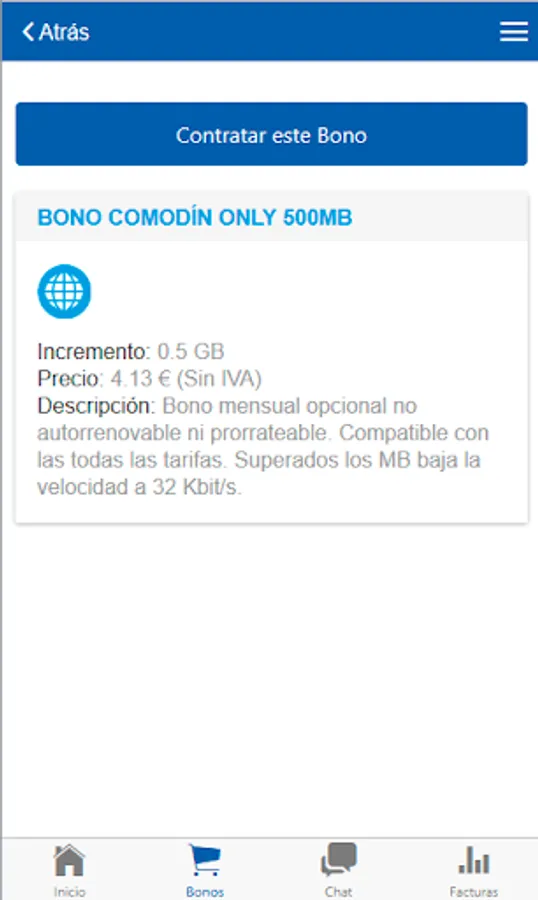Tap the back chevron arrow
The width and height of the screenshot is (538, 900).
pyautogui.click(x=28, y=32)
